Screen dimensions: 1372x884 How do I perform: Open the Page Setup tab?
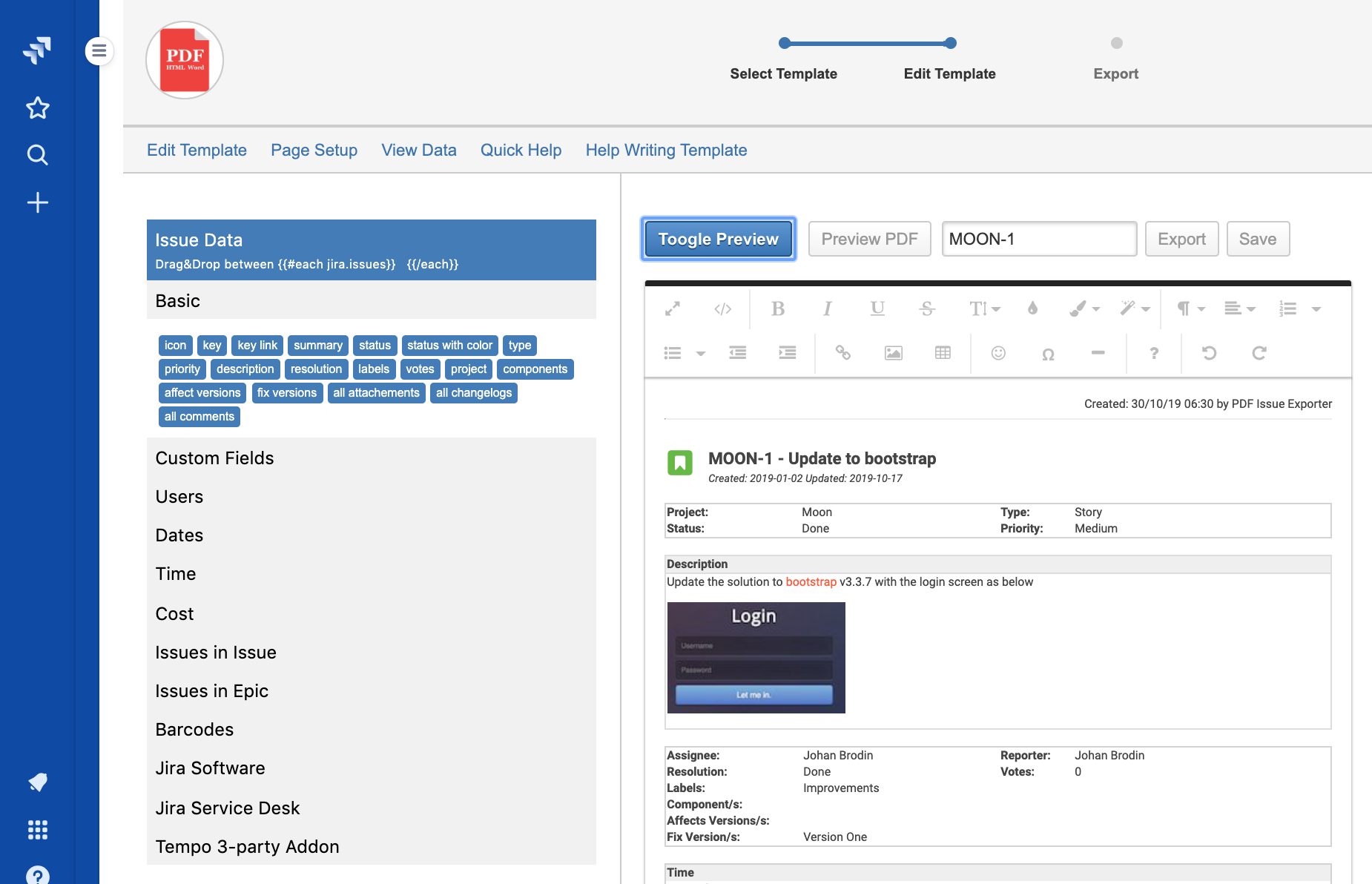[x=314, y=150]
